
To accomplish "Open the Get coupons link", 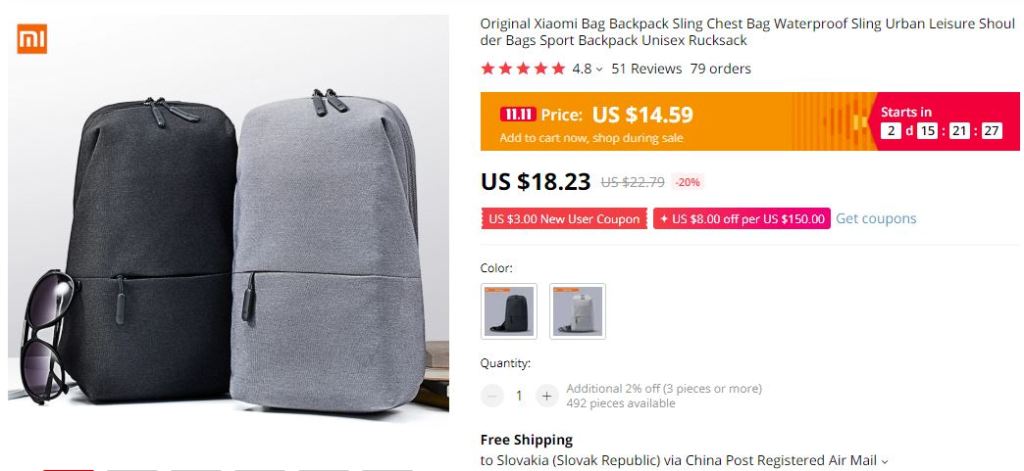I will point(876,219).
